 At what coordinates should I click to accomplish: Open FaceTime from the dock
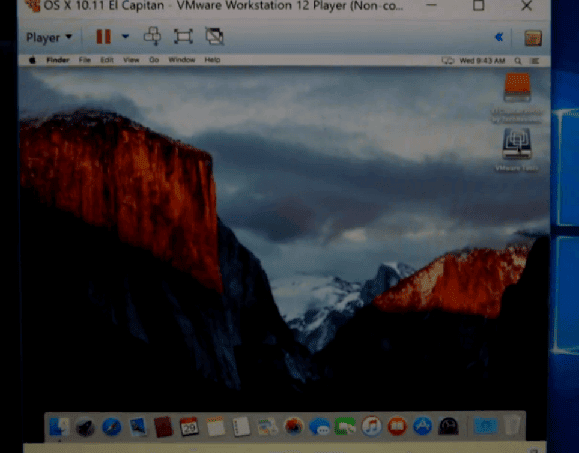tap(345, 427)
